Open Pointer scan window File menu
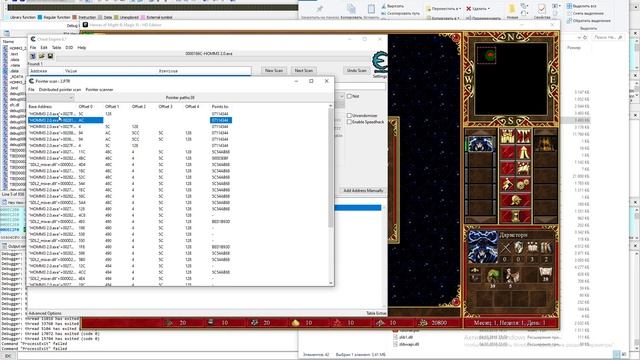640x360 pixels. coord(31,90)
